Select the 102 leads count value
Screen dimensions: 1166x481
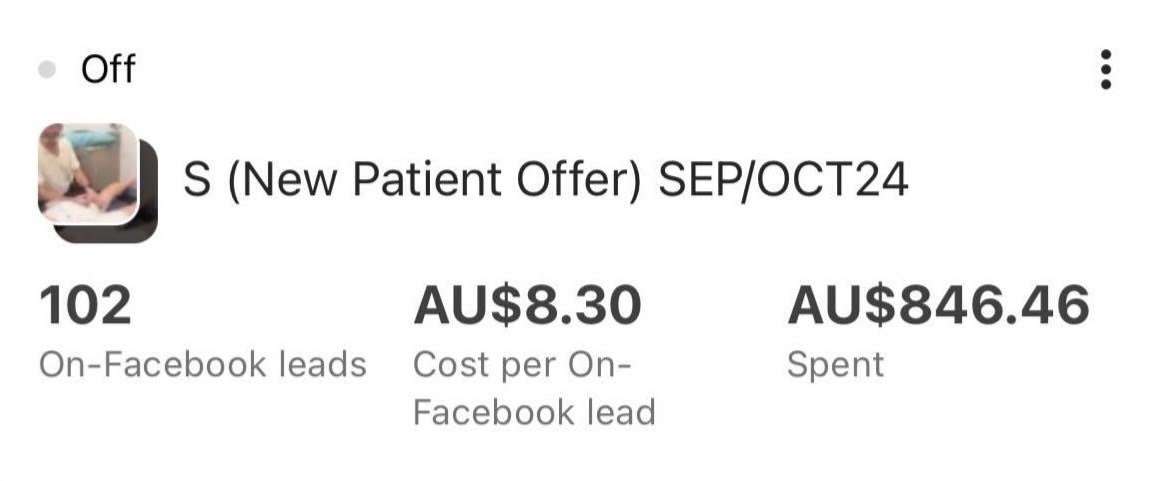click(86, 306)
